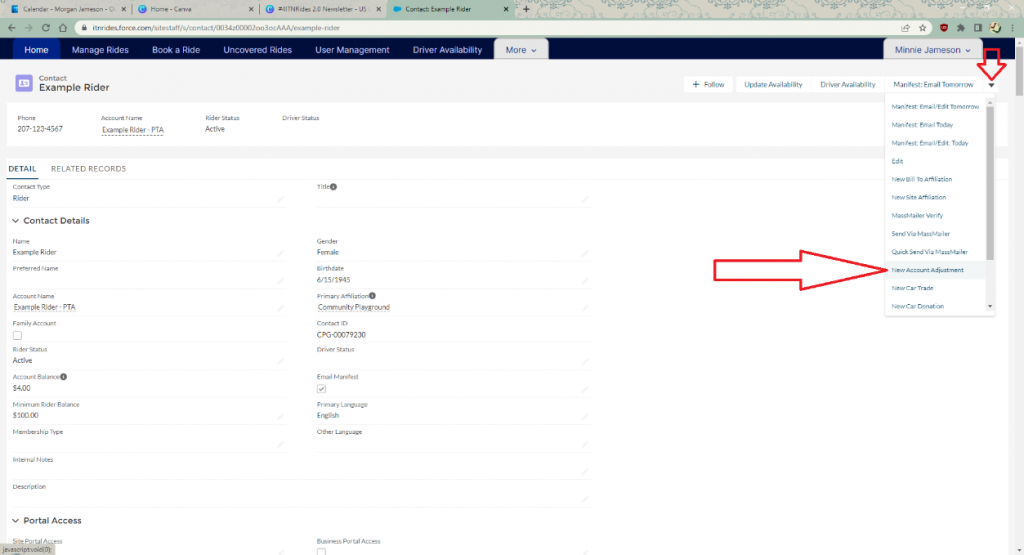Open a new browser tab with plus icon
The image size is (1024, 555).
click(x=527, y=9)
